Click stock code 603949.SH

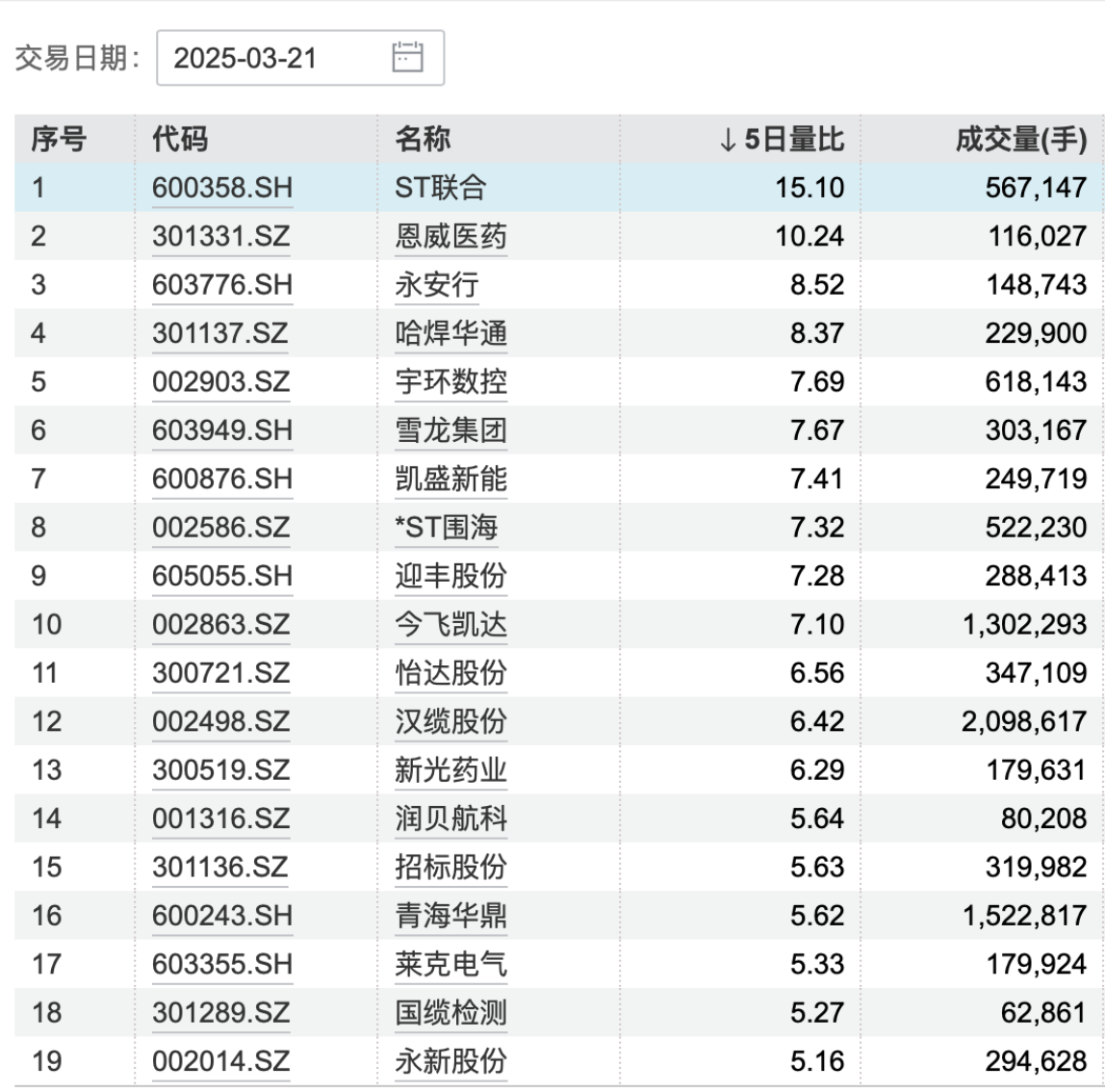click(x=221, y=430)
